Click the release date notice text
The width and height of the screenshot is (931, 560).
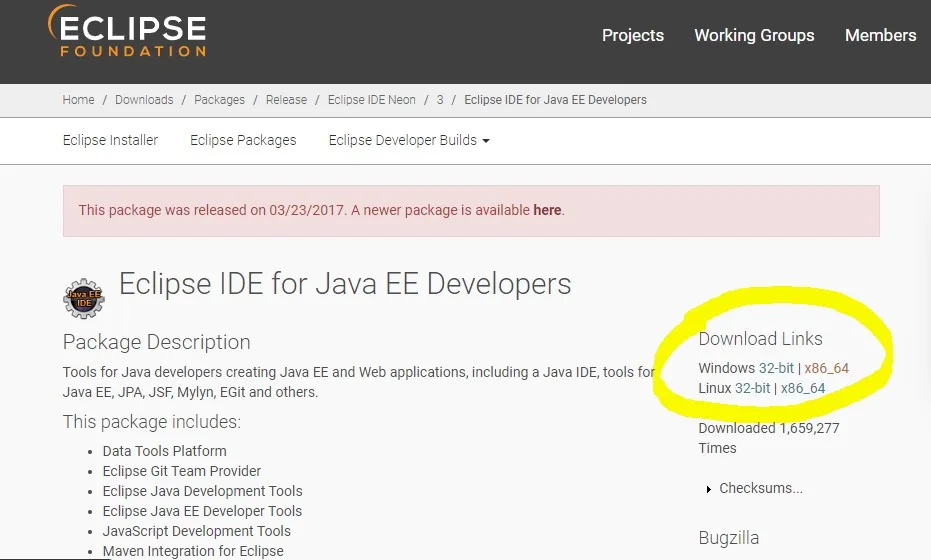click(321, 210)
